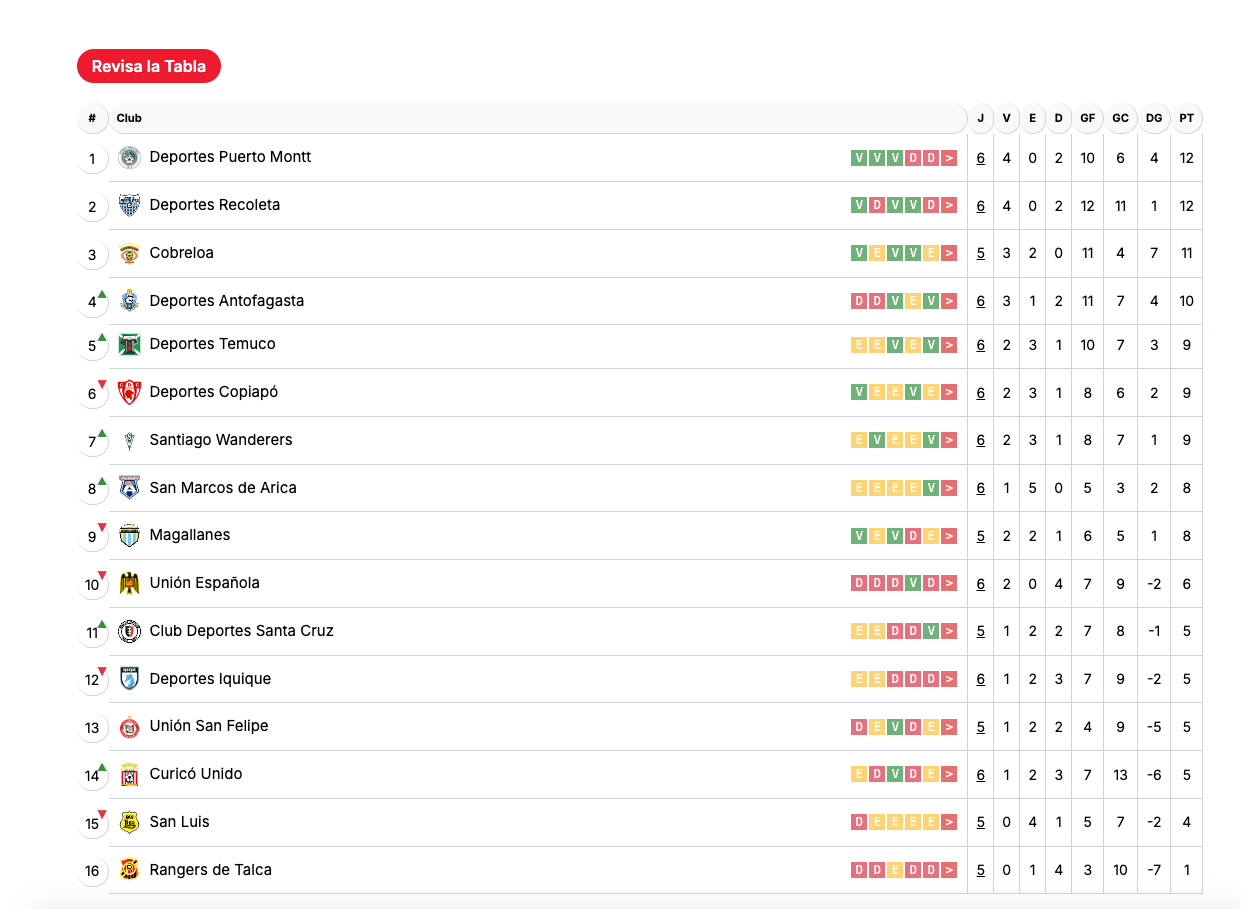Click the Deportes Temuco club crest
Screen dimensions: 1241x909
pyautogui.click(x=129, y=344)
